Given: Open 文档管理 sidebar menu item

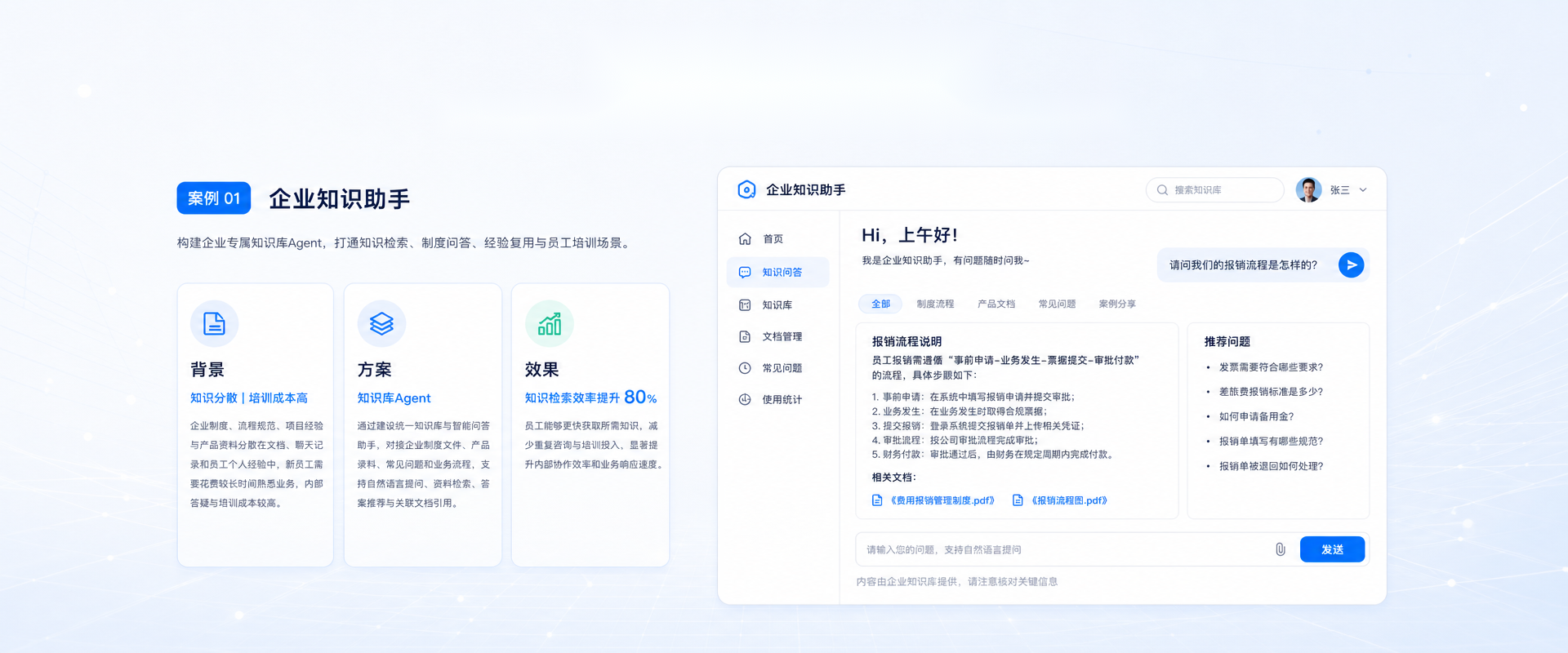Looking at the screenshot, I should tap(777, 336).
